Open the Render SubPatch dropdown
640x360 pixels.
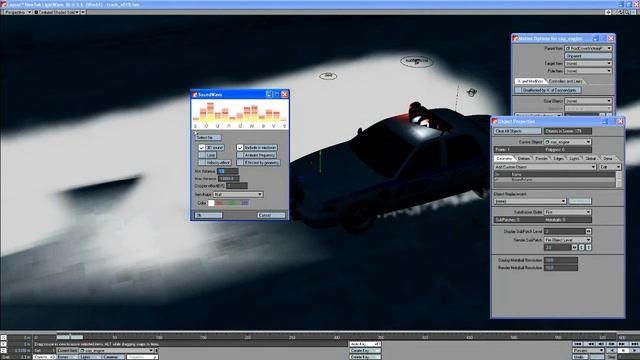[x=568, y=240]
